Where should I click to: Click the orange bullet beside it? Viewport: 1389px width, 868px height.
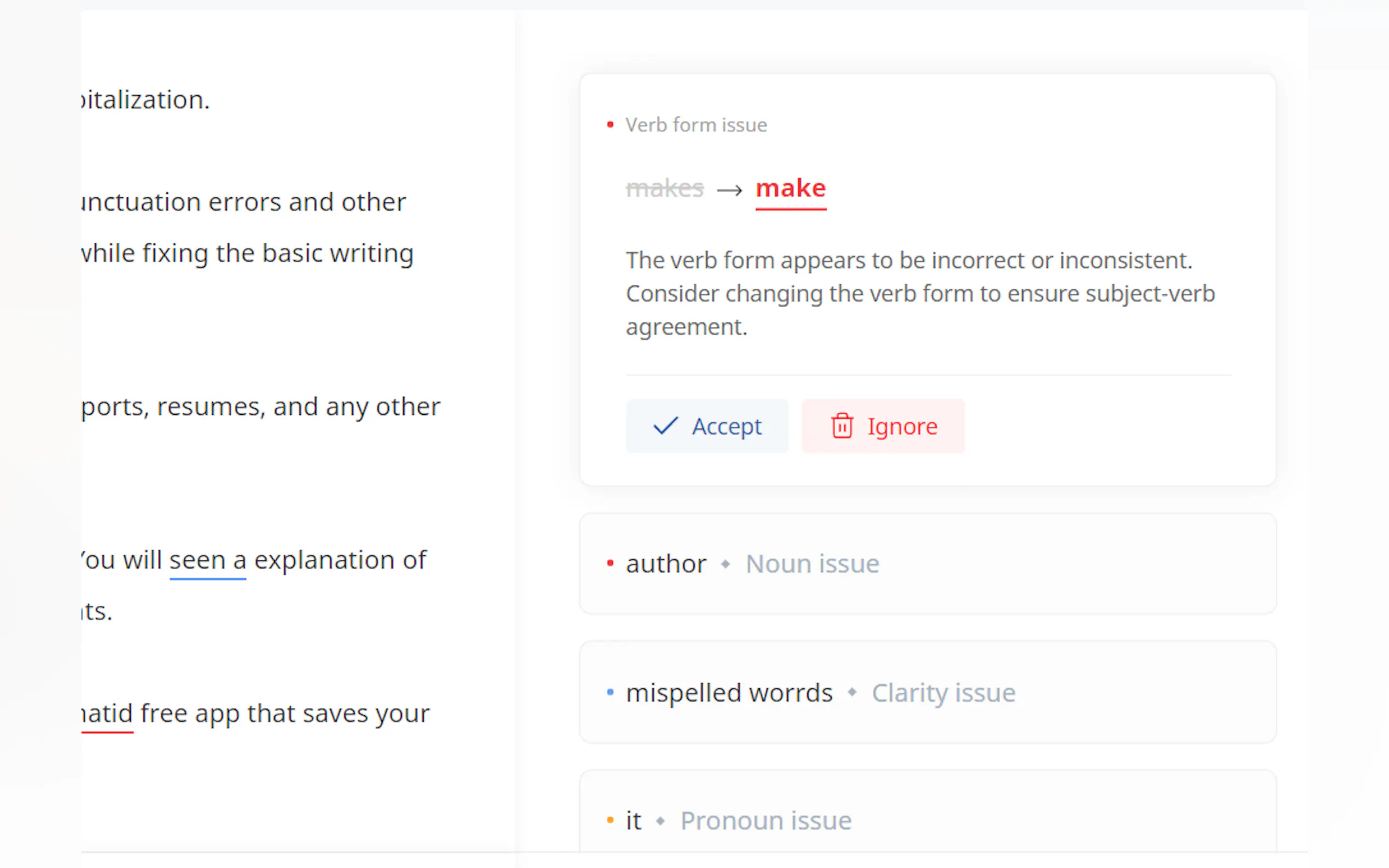tap(610, 820)
